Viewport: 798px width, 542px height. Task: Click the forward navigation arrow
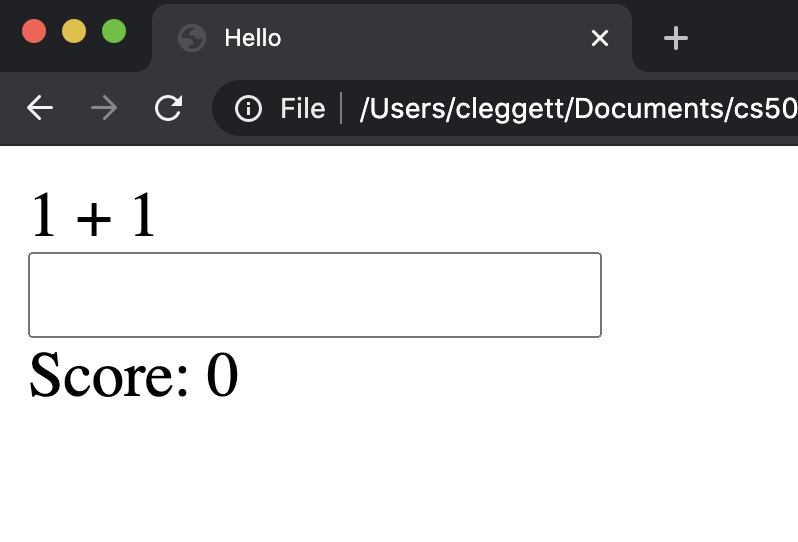pyautogui.click(x=103, y=108)
